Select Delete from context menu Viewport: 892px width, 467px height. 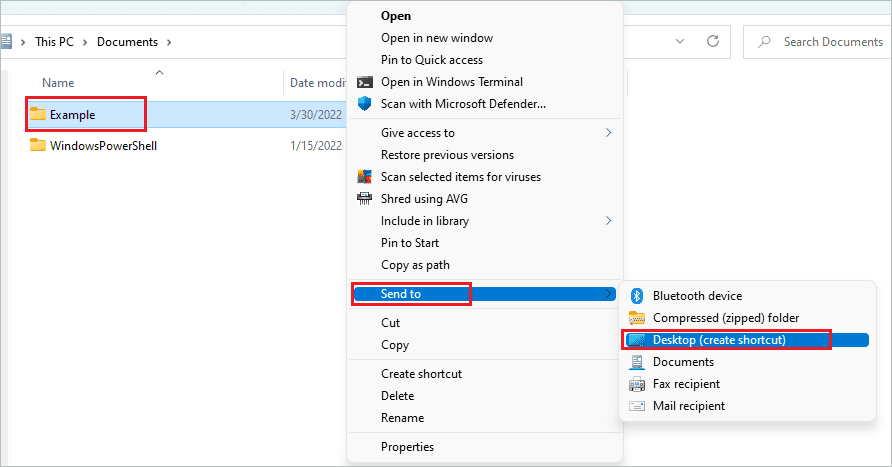click(x=398, y=396)
